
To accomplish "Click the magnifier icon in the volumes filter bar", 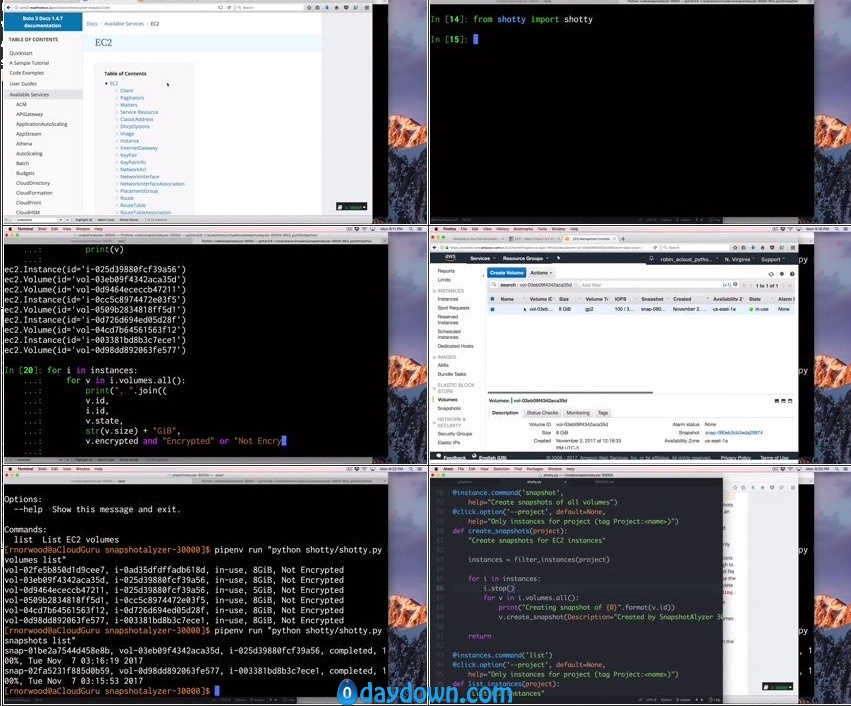I will click(493, 284).
